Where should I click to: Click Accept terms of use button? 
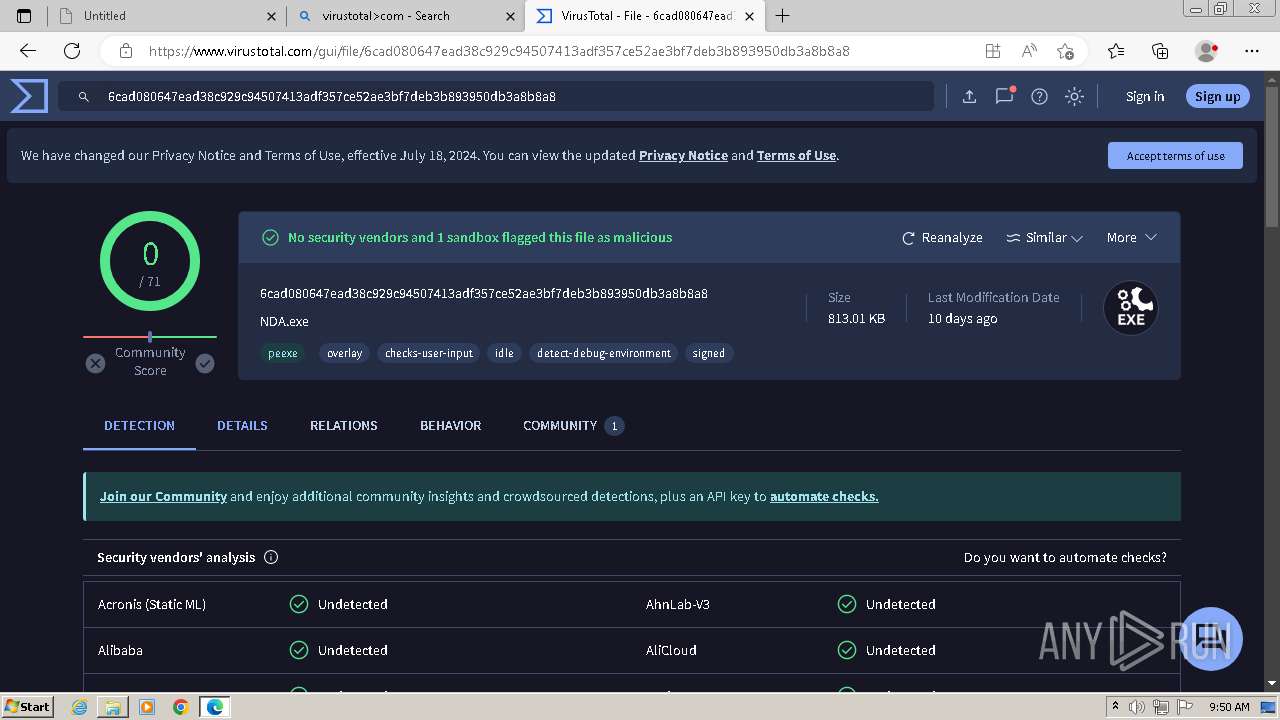1175,156
